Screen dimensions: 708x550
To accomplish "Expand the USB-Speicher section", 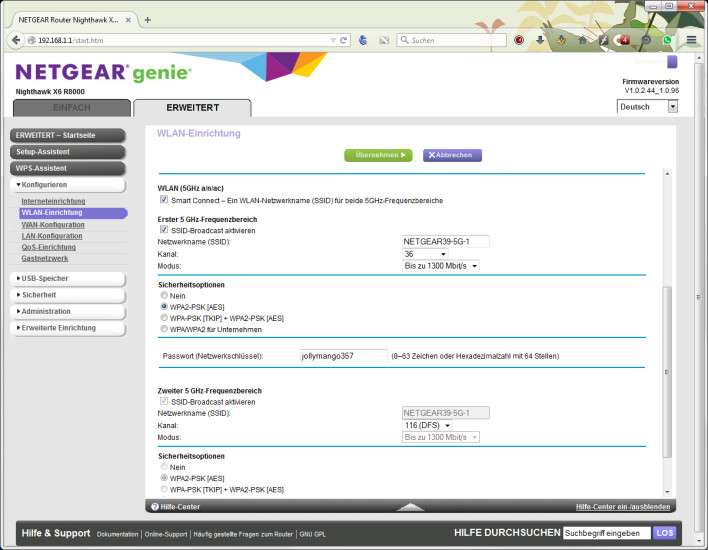I will [68, 278].
